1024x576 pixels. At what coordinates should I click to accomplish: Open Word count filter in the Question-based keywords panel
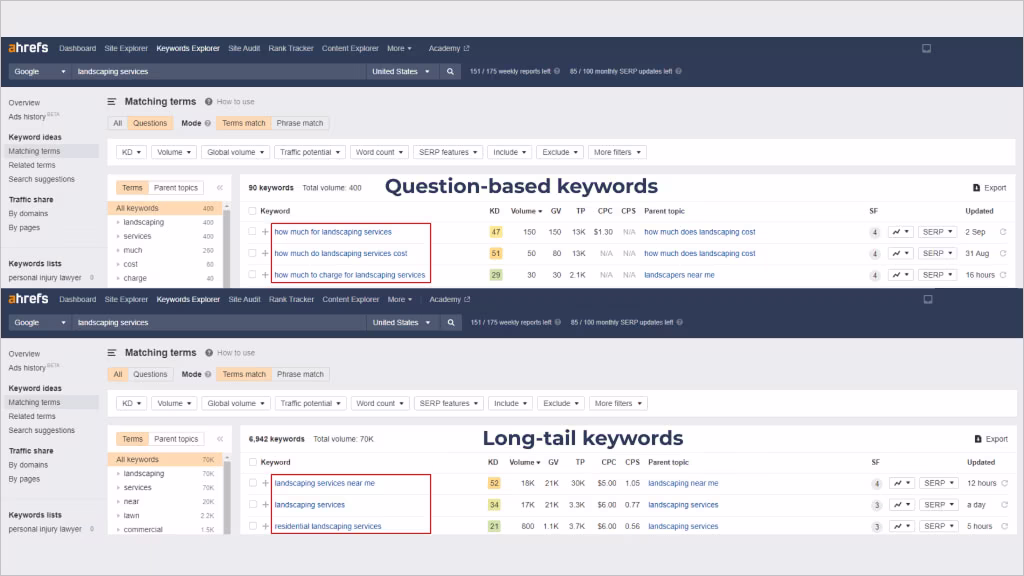pos(379,152)
